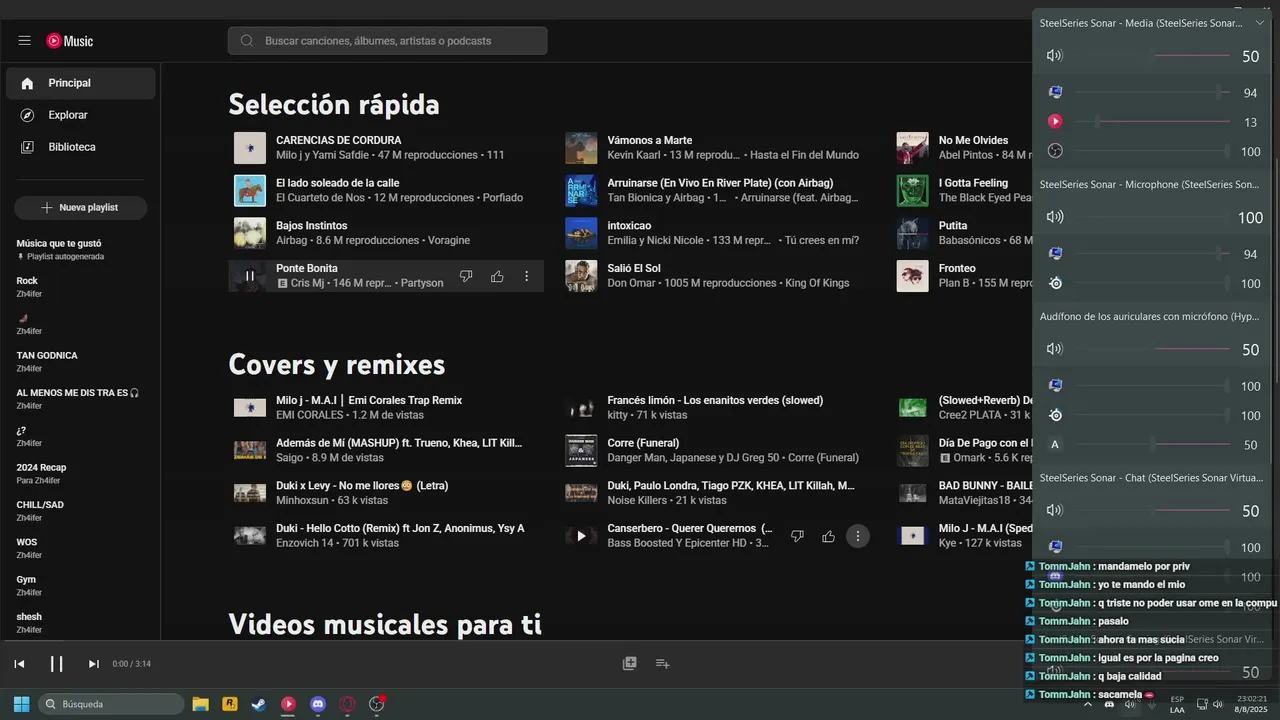
Task: Open the hamburger guide menu
Action: click(24, 41)
